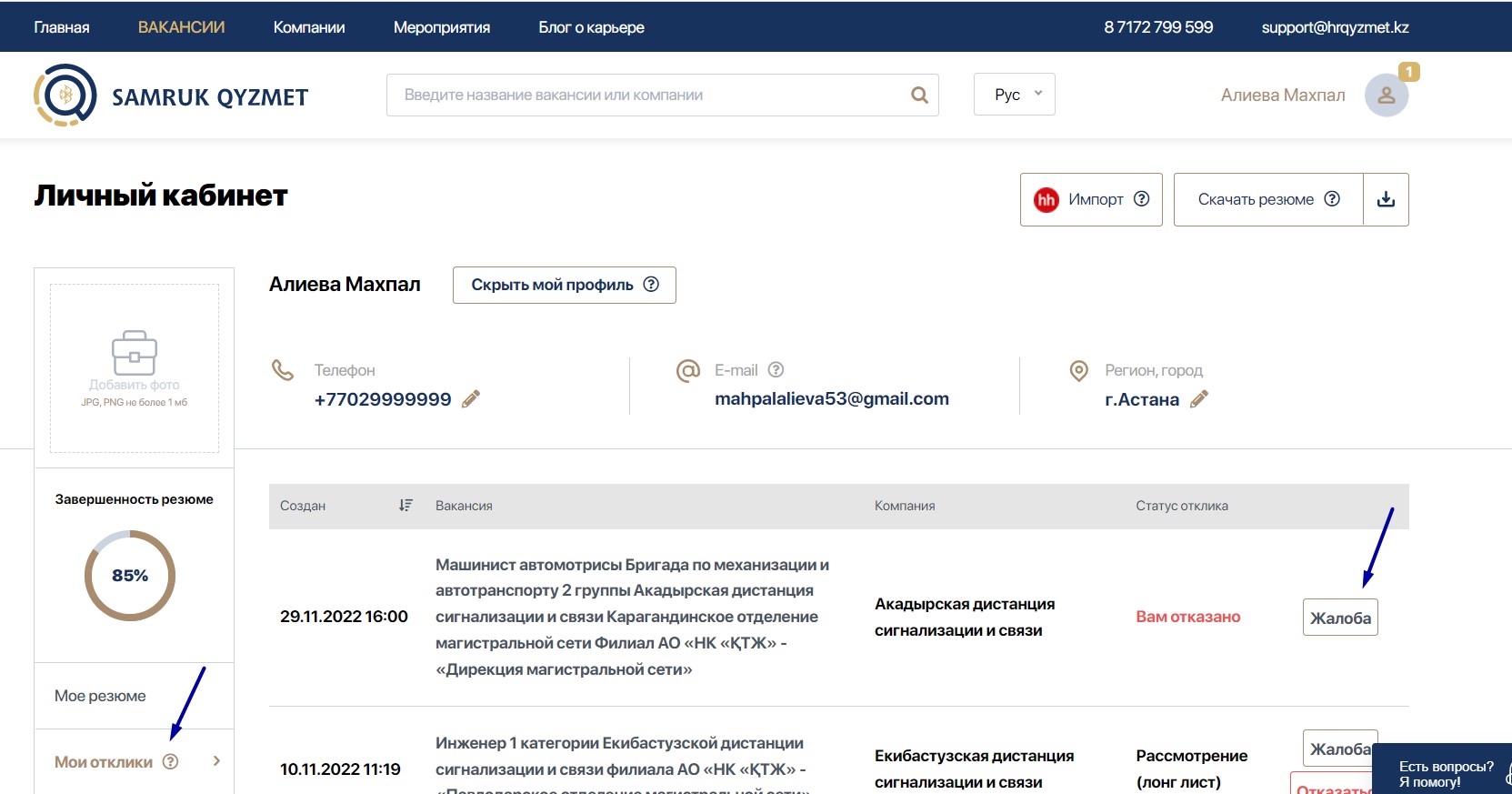Image resolution: width=1512 pixels, height=794 pixels.
Task: Open ВАКАНСИИ menu item
Action: tap(182, 27)
